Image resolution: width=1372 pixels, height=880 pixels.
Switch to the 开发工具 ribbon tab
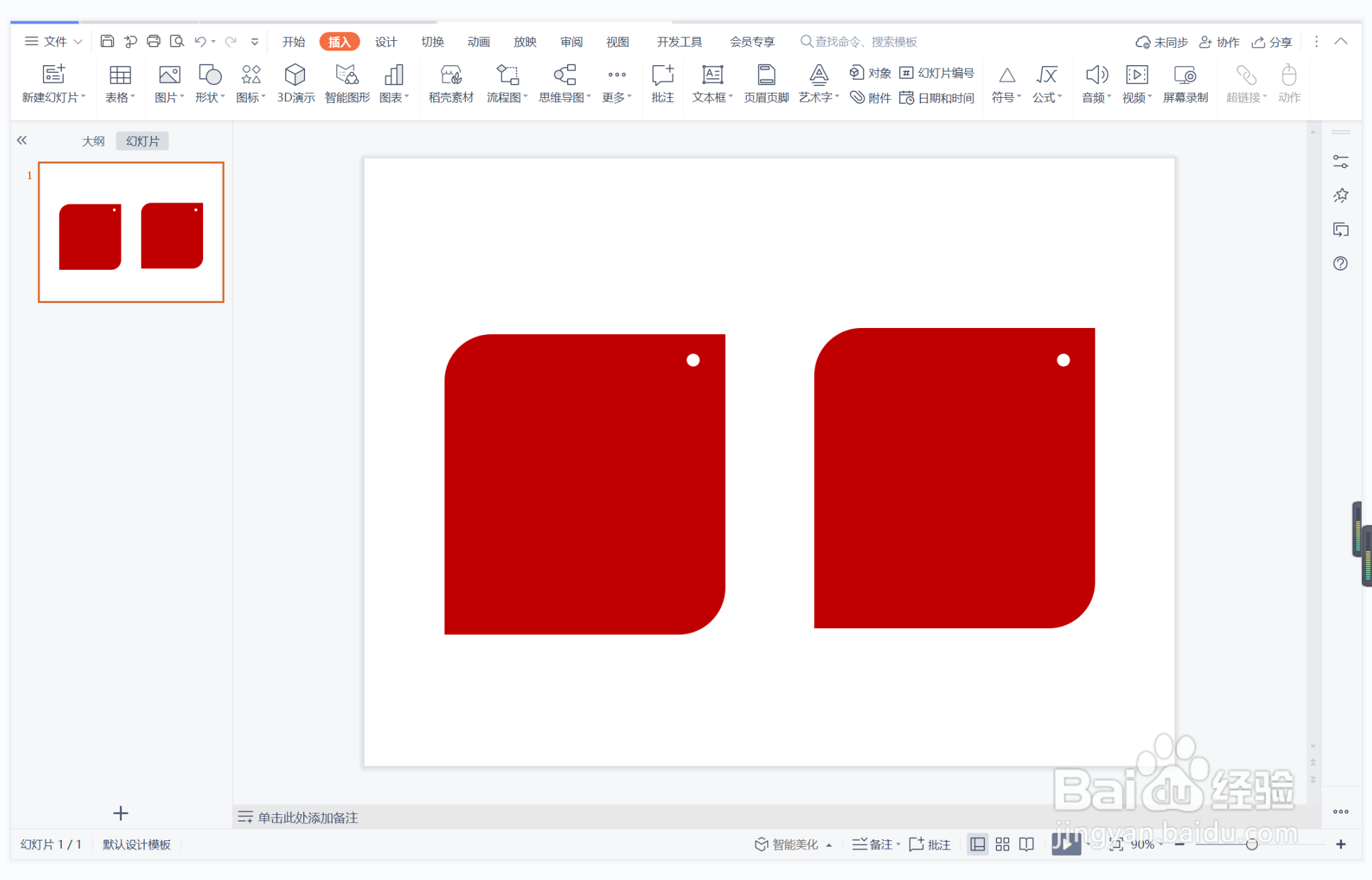point(679,42)
